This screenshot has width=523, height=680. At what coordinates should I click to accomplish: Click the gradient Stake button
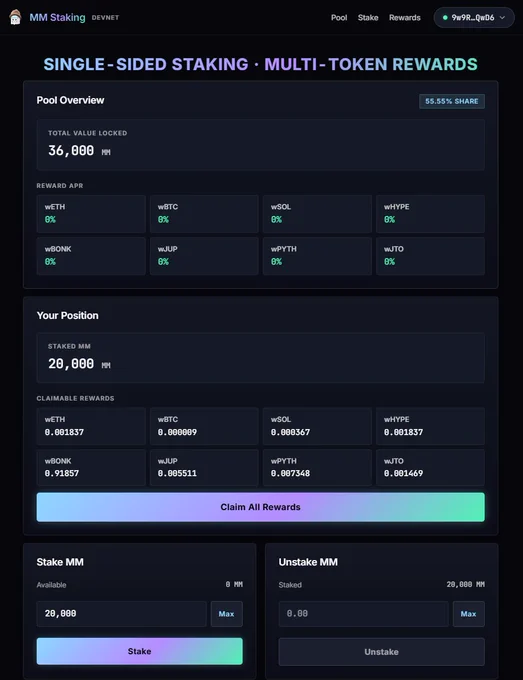pyautogui.click(x=140, y=651)
